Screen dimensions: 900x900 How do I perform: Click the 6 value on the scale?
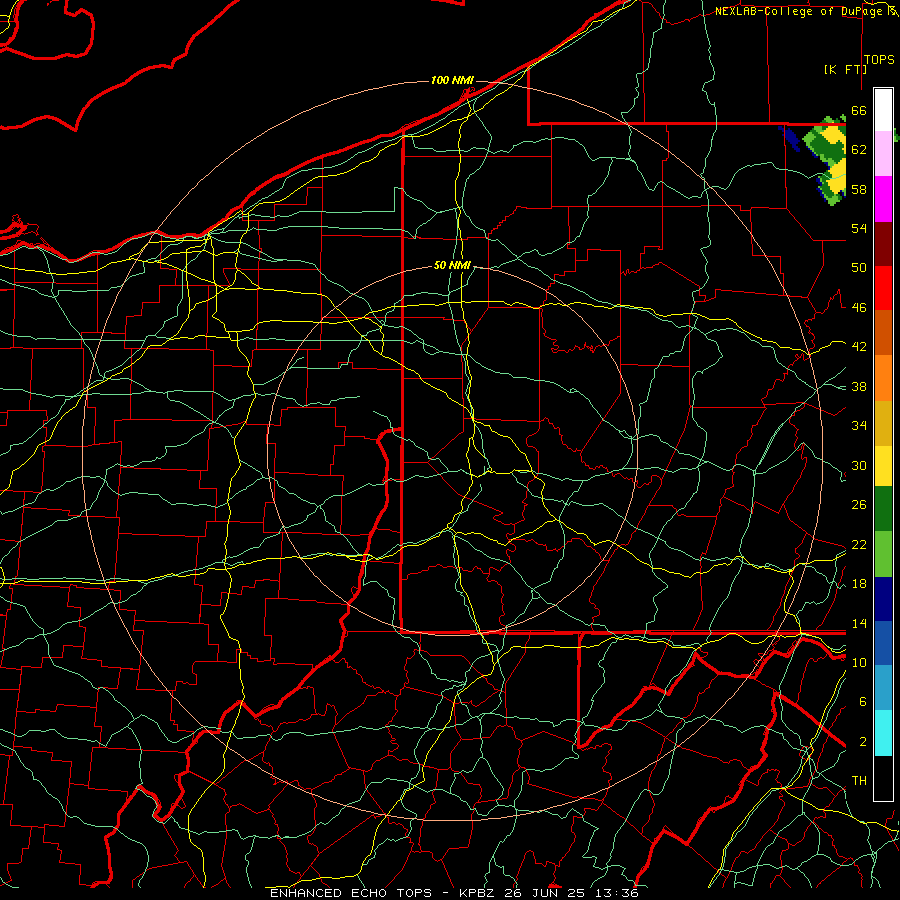click(863, 701)
